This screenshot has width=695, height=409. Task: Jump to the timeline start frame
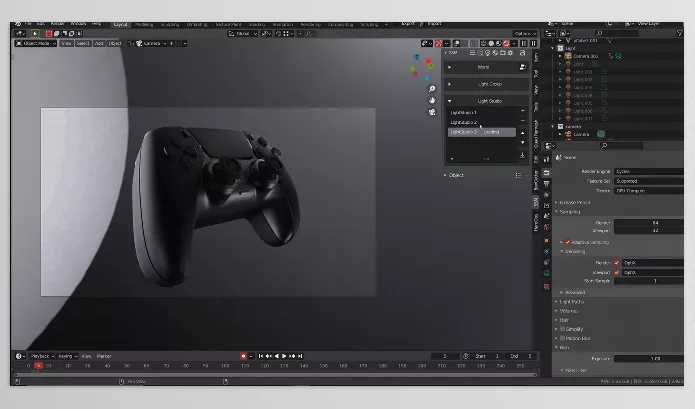261,356
